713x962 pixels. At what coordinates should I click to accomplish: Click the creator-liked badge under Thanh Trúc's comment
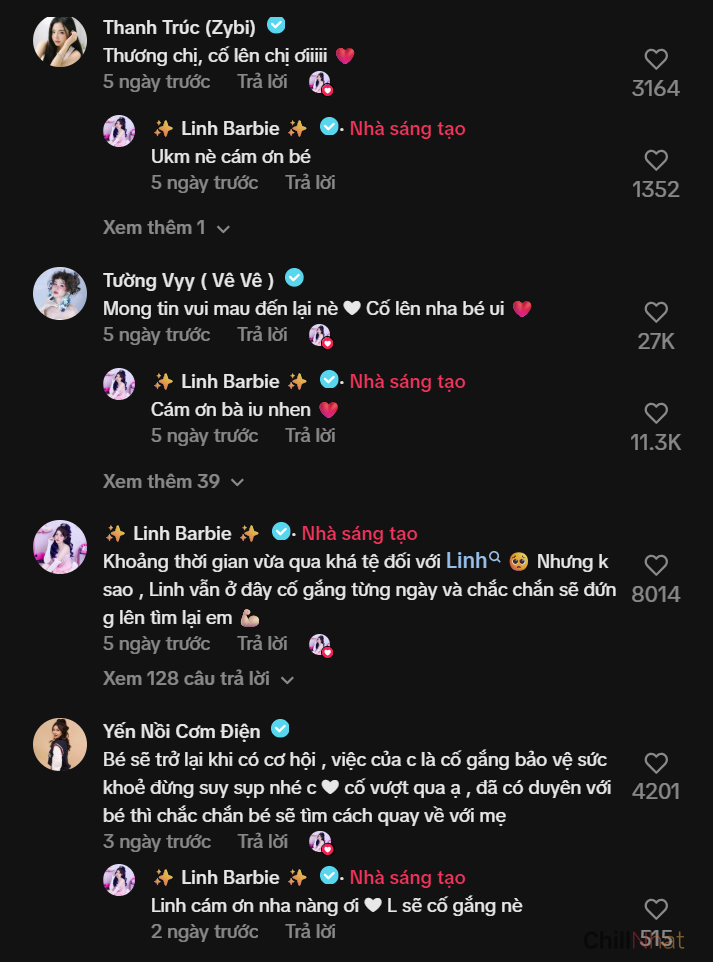(320, 83)
